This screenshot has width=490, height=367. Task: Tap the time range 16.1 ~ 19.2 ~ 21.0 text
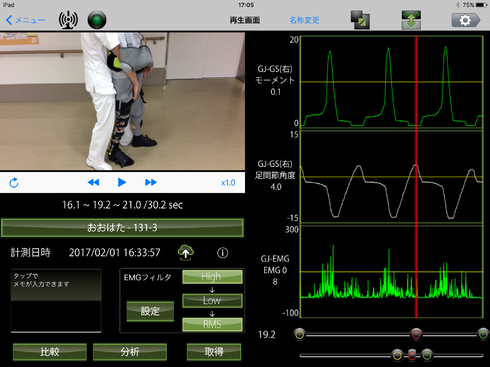(x=122, y=205)
